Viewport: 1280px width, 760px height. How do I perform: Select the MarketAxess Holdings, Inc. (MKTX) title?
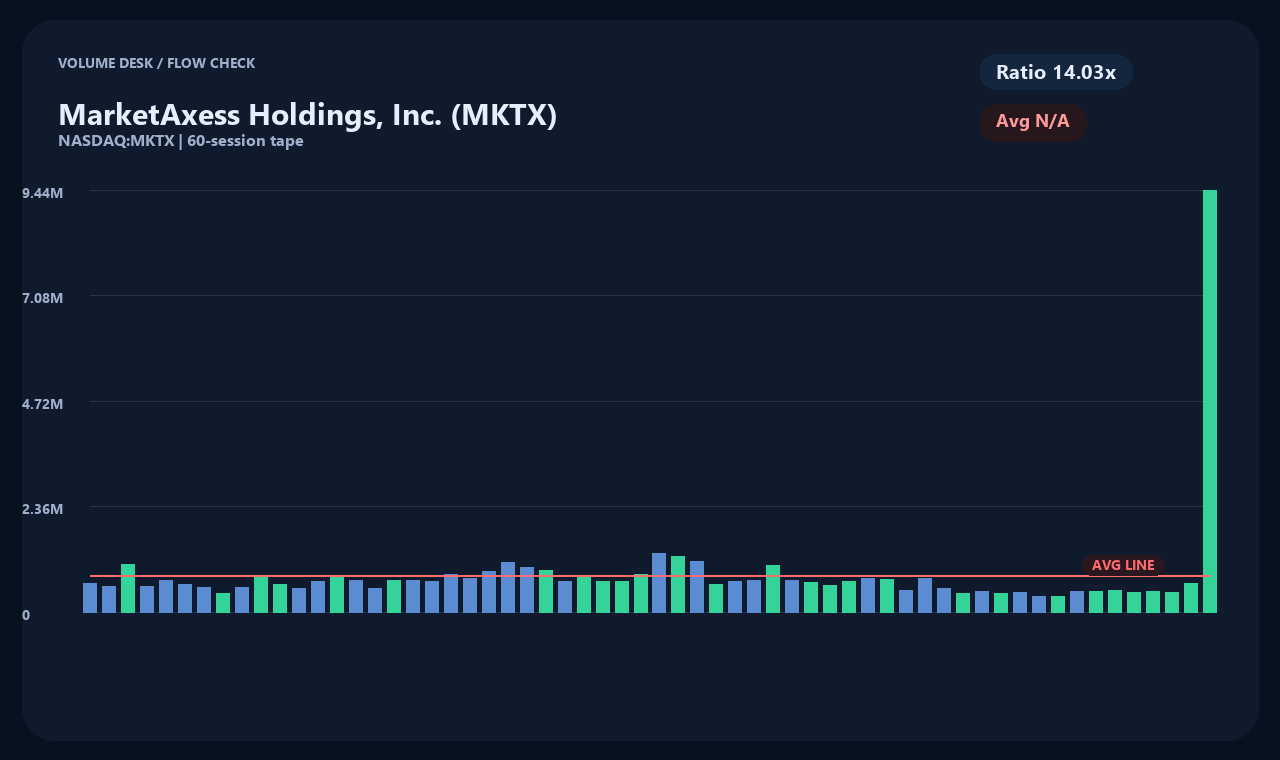point(307,115)
